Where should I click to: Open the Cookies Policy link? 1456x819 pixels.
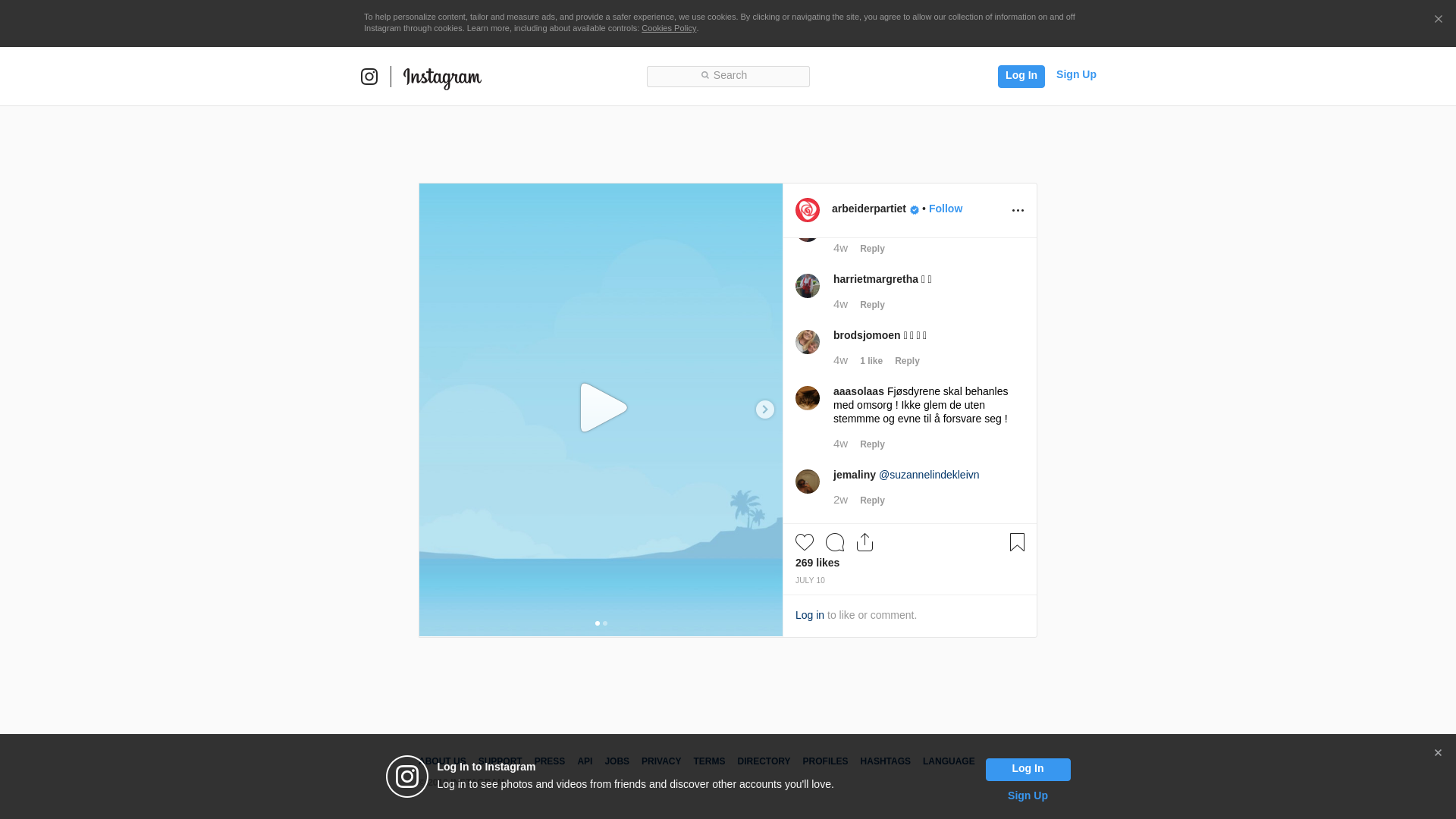pos(668,28)
